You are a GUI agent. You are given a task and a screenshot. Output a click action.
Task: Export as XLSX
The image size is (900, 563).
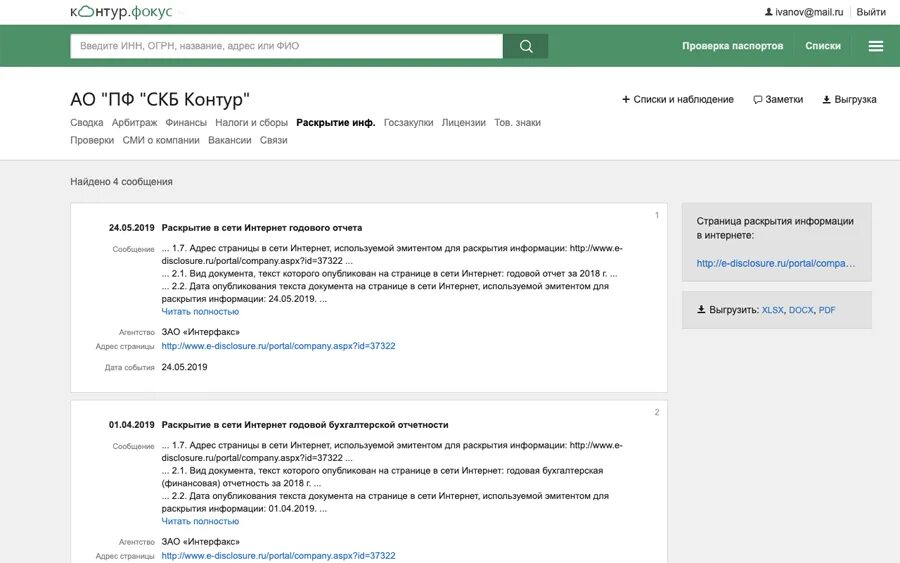point(772,310)
